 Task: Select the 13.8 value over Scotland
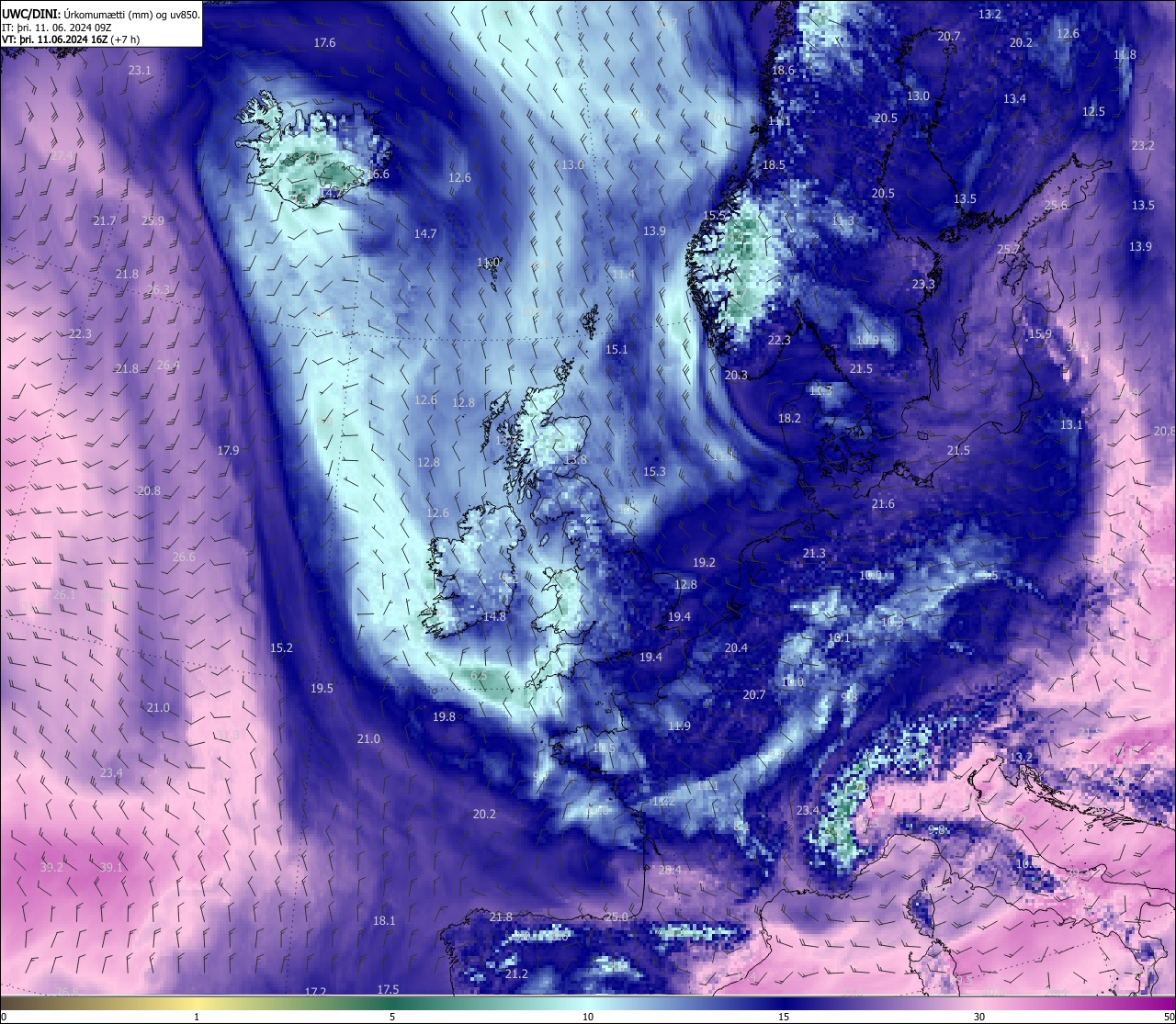pos(575,460)
